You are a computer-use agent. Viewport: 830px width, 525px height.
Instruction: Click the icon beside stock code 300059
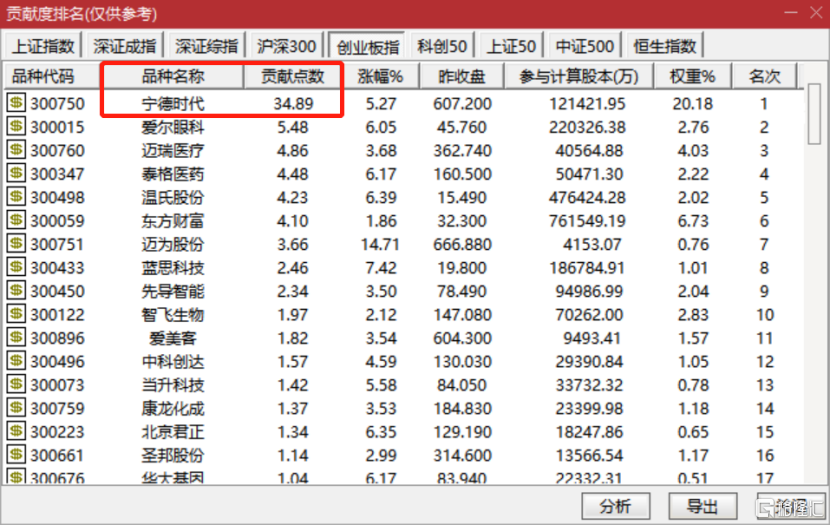16,220
